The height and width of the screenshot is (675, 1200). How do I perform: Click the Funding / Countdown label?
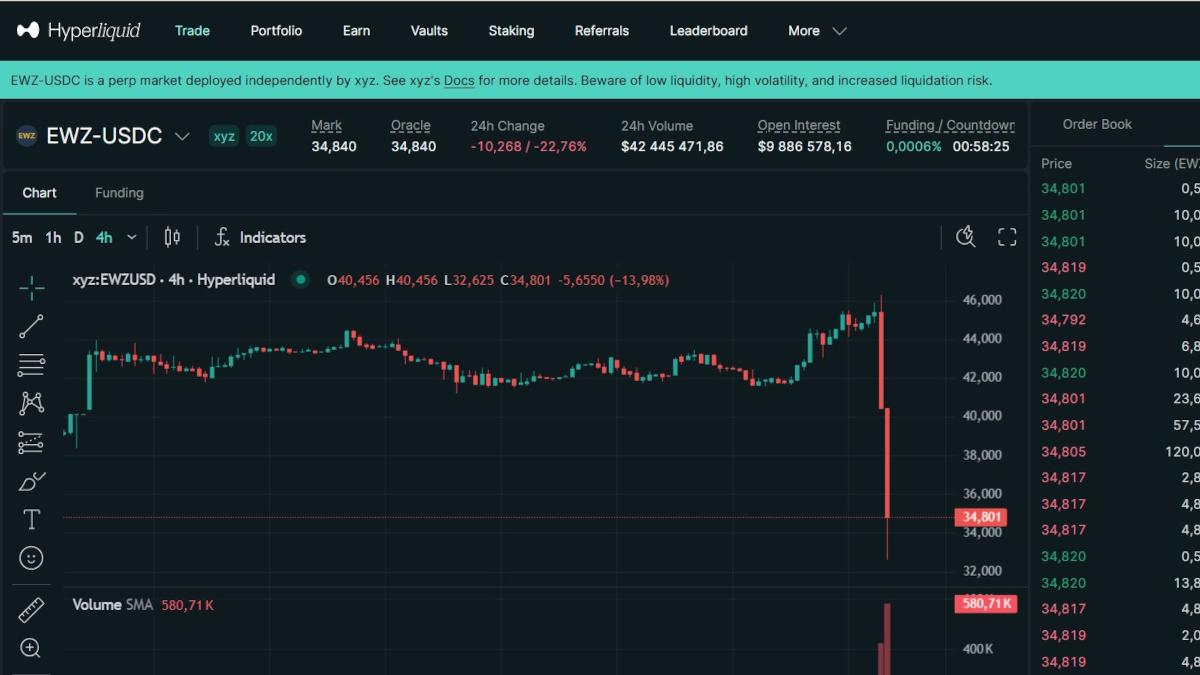(950, 126)
